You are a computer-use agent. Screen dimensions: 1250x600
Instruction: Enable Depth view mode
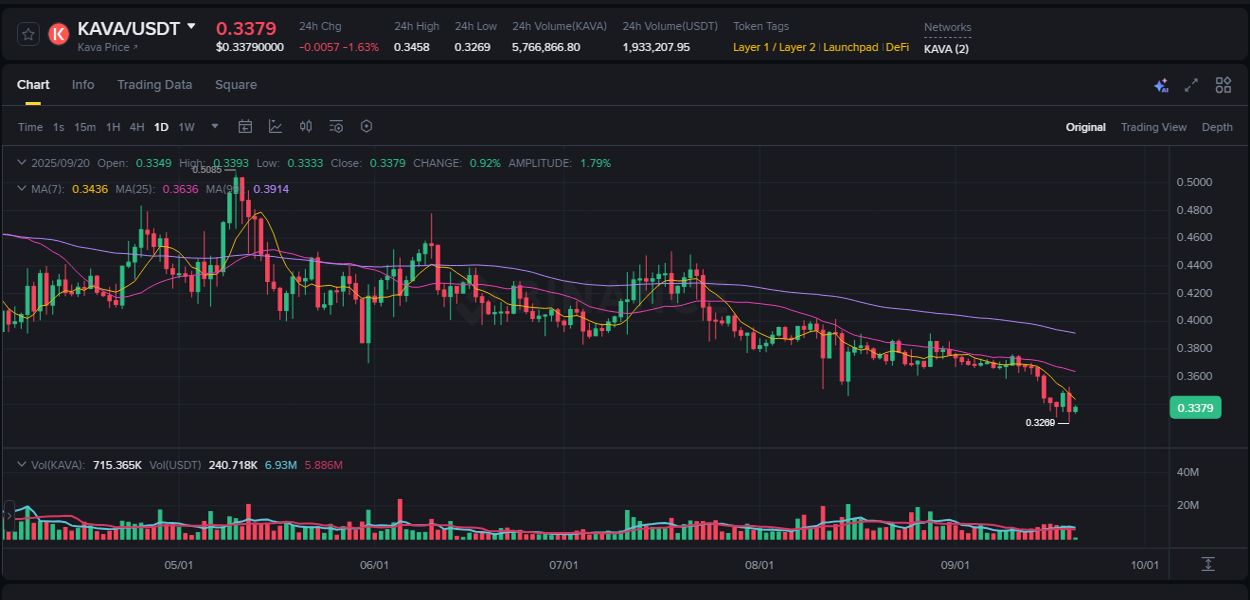(x=1217, y=127)
